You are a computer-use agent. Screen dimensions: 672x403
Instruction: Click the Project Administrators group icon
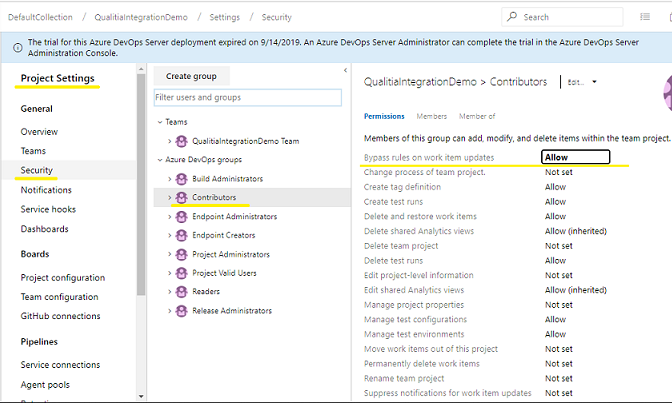click(x=182, y=254)
